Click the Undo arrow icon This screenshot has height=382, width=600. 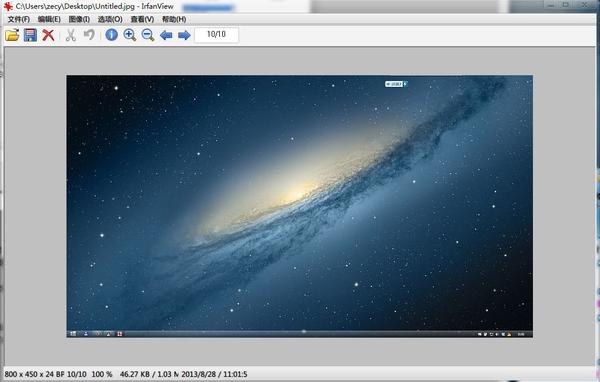click(89, 35)
